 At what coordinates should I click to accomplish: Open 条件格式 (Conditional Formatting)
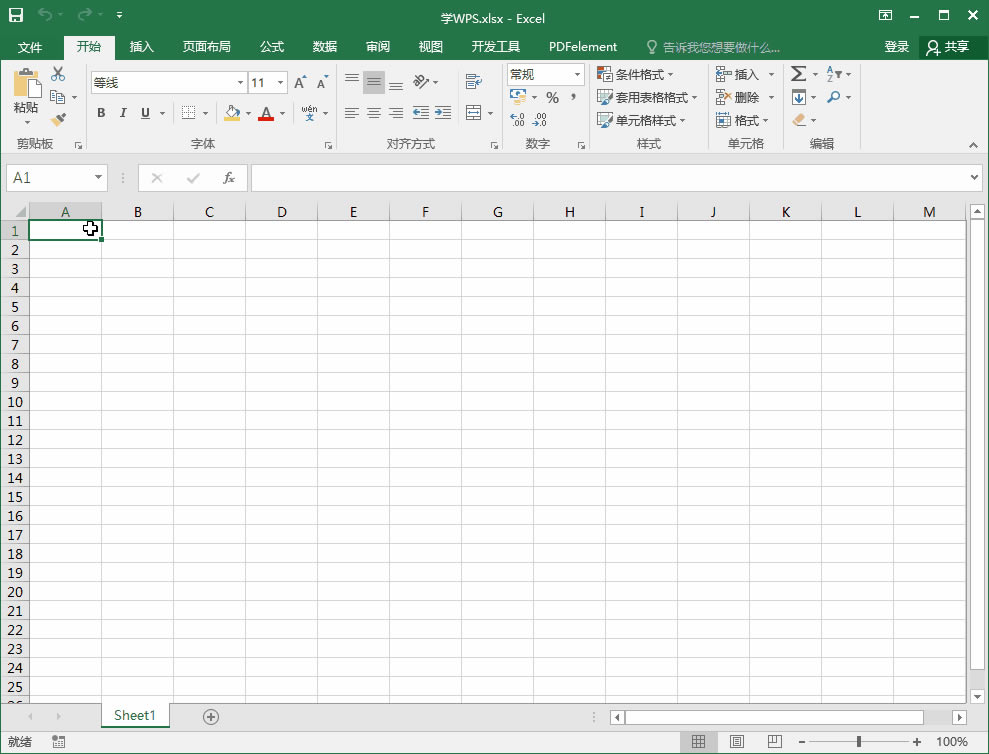639,73
